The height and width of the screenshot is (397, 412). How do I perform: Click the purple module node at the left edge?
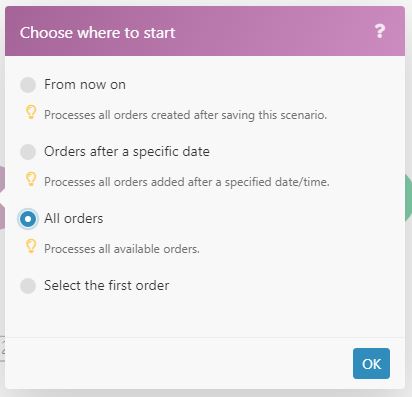point(2,198)
